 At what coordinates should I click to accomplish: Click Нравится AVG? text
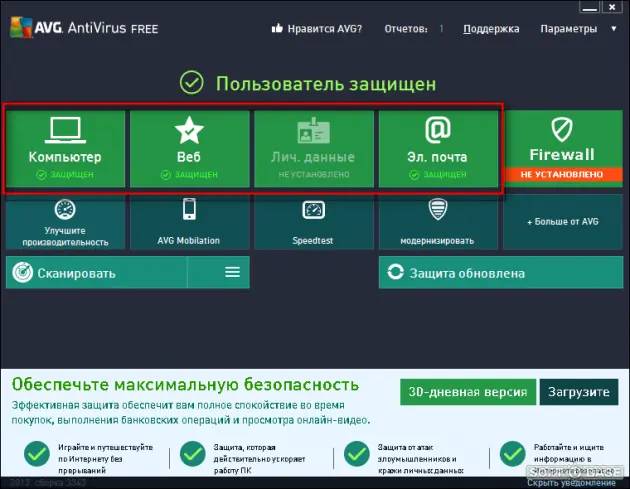point(325,29)
